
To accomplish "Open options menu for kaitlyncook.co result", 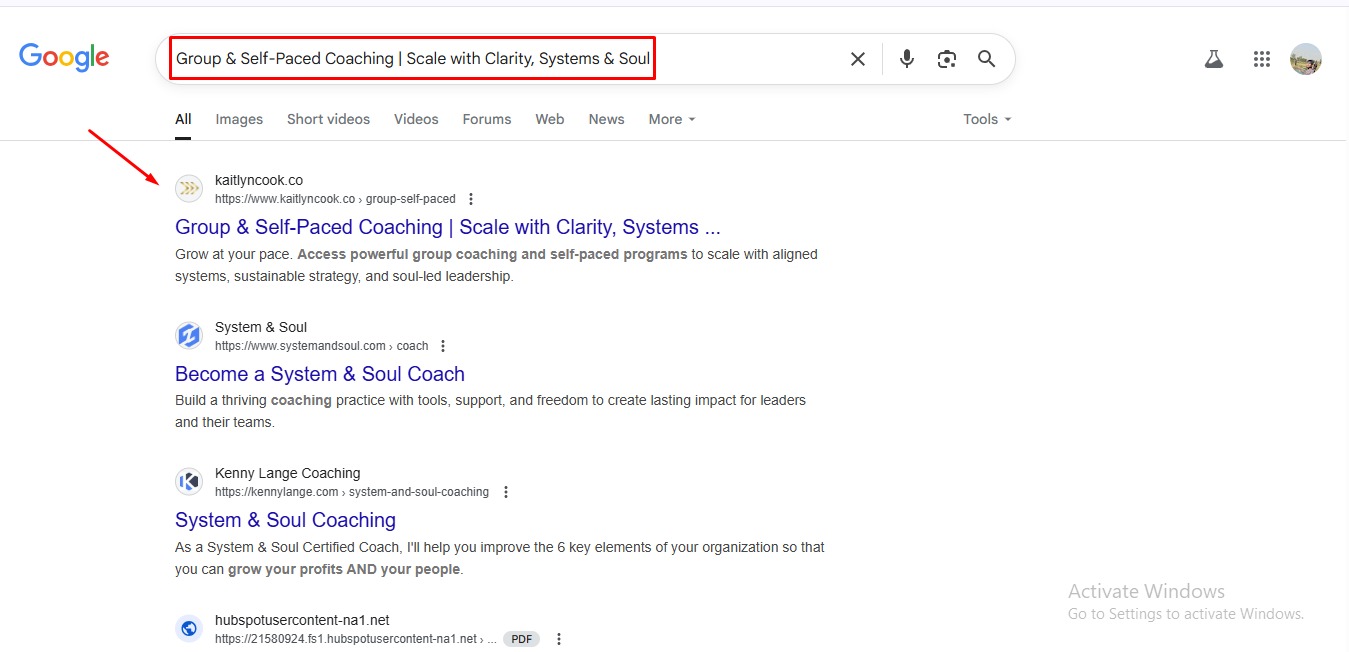I will [x=471, y=199].
